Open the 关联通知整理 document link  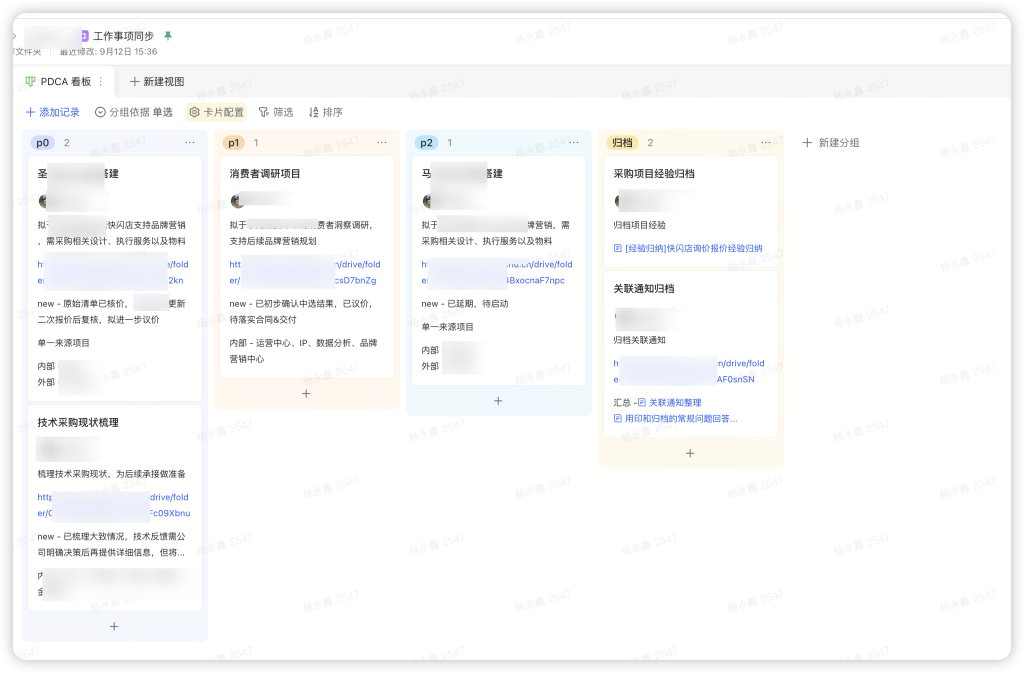pos(674,402)
